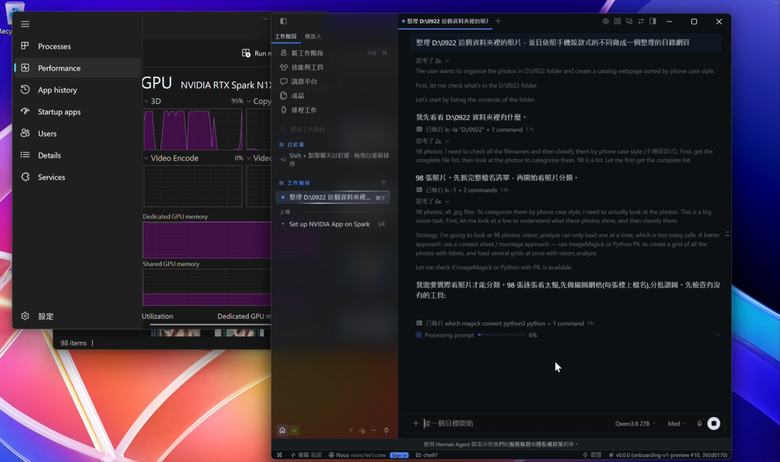Expand the ls -la "D:/0922" command entry
This screenshot has width=780, height=462.
tap(475, 129)
